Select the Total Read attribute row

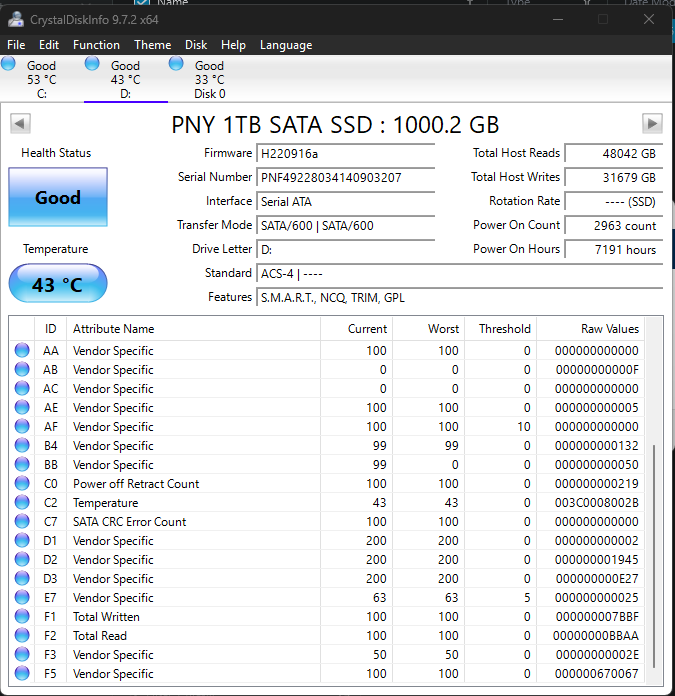point(327,636)
